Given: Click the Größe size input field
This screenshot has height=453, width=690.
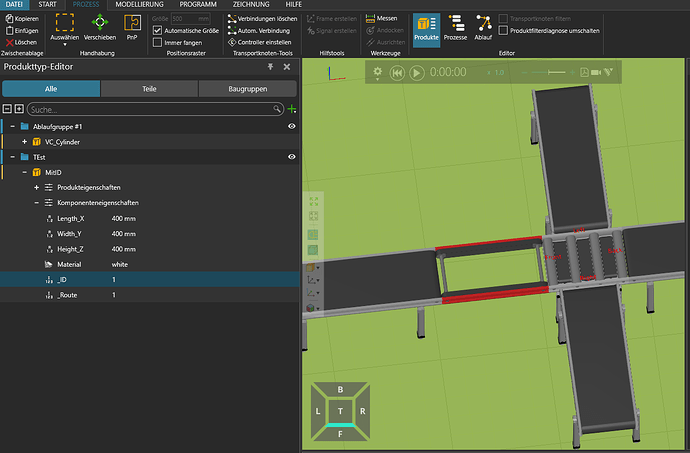Looking at the screenshot, I should pyautogui.click(x=191, y=18).
